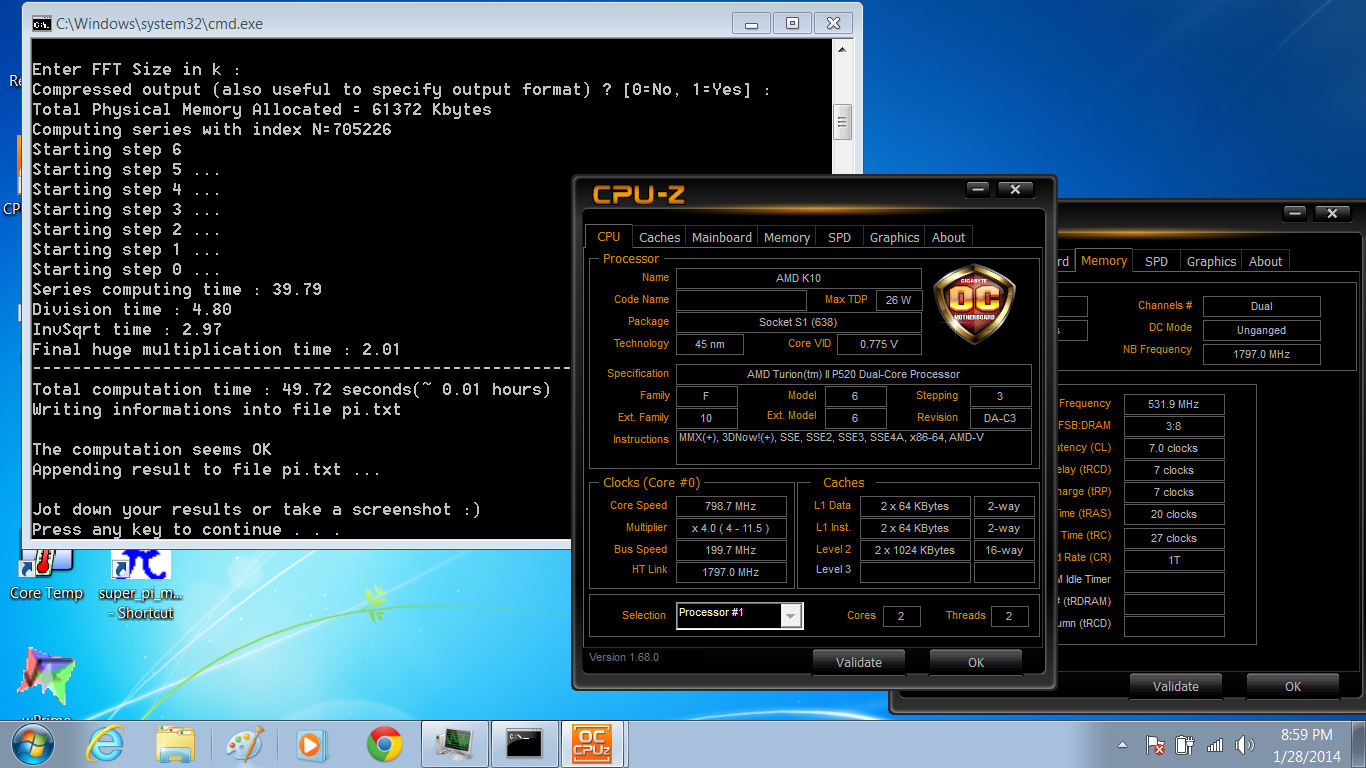Click the Bus Speed value 199.7 MHz
This screenshot has width=1366, height=768.
[x=731, y=550]
